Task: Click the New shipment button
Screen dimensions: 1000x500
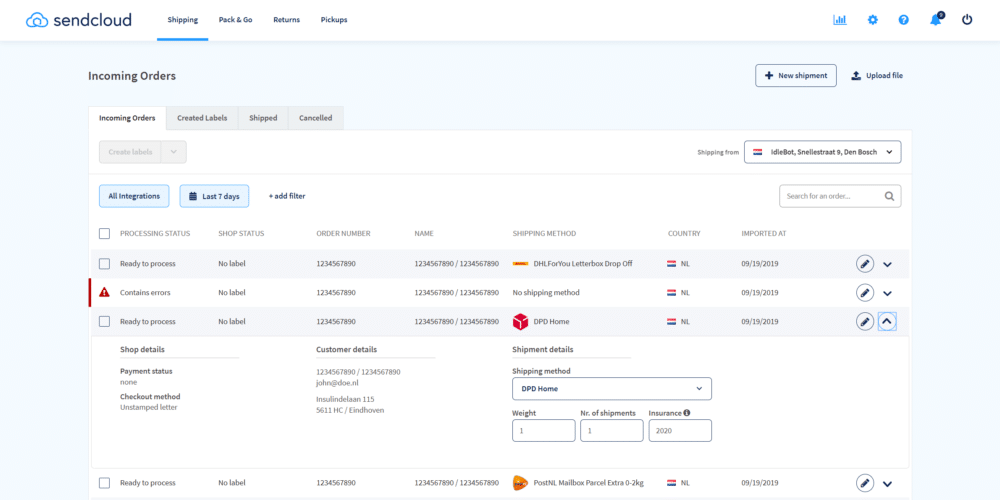Action: pyautogui.click(x=796, y=75)
